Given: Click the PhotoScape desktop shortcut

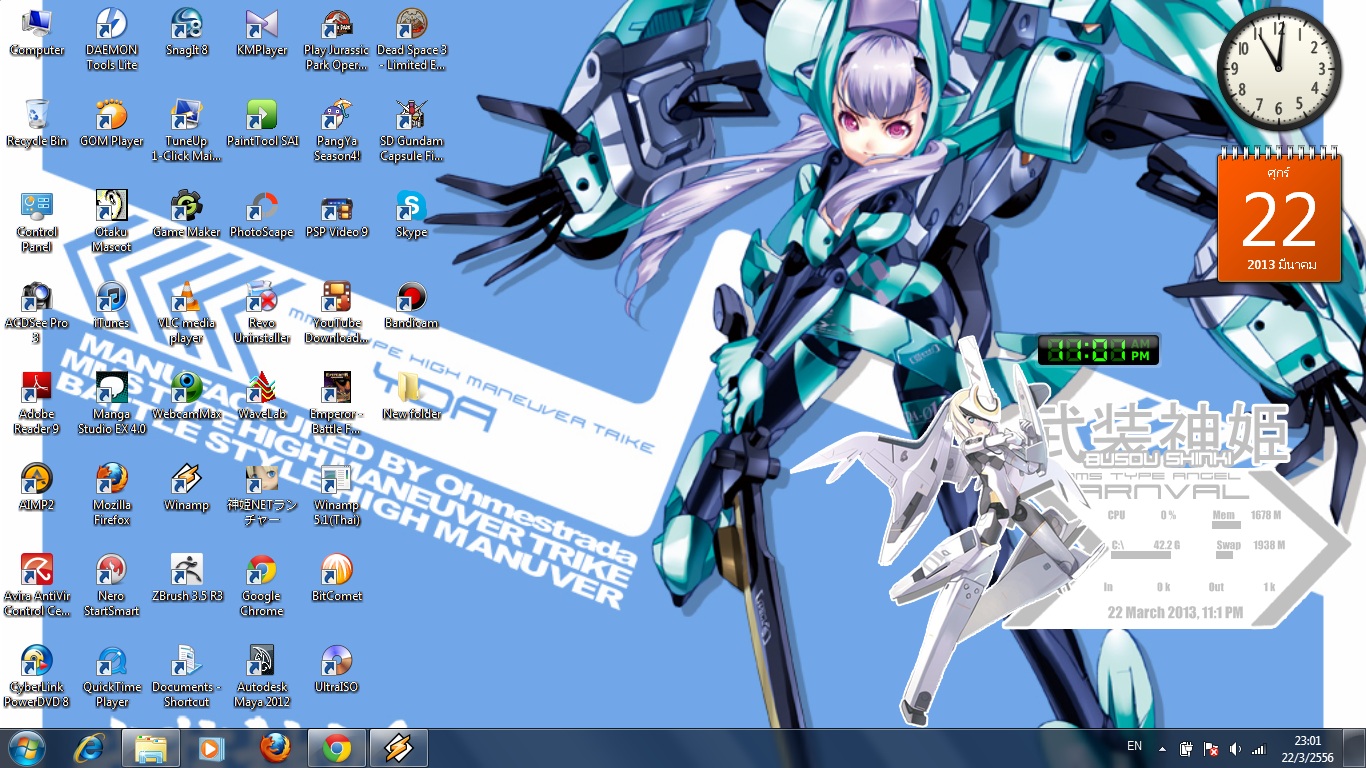Looking at the screenshot, I should coord(262,215).
